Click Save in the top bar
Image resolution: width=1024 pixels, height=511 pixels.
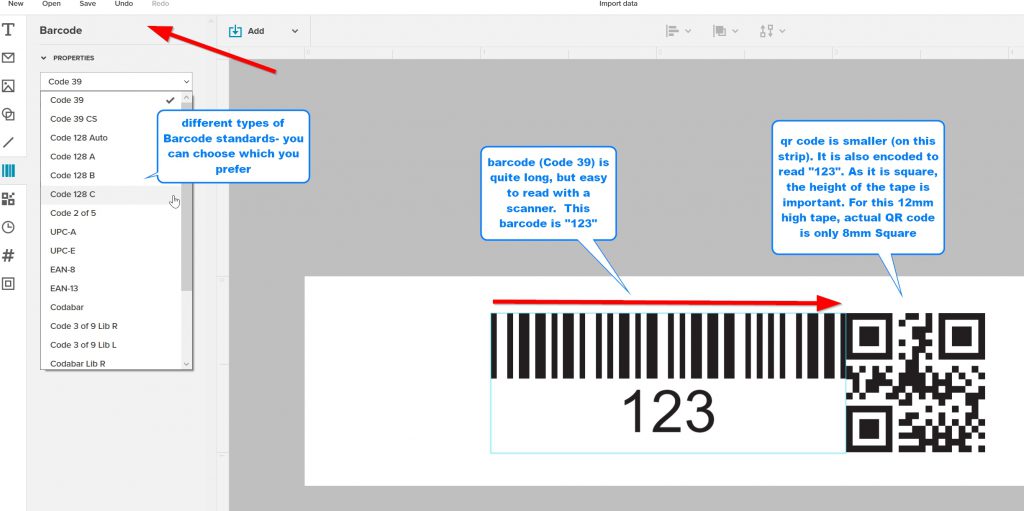(x=87, y=4)
